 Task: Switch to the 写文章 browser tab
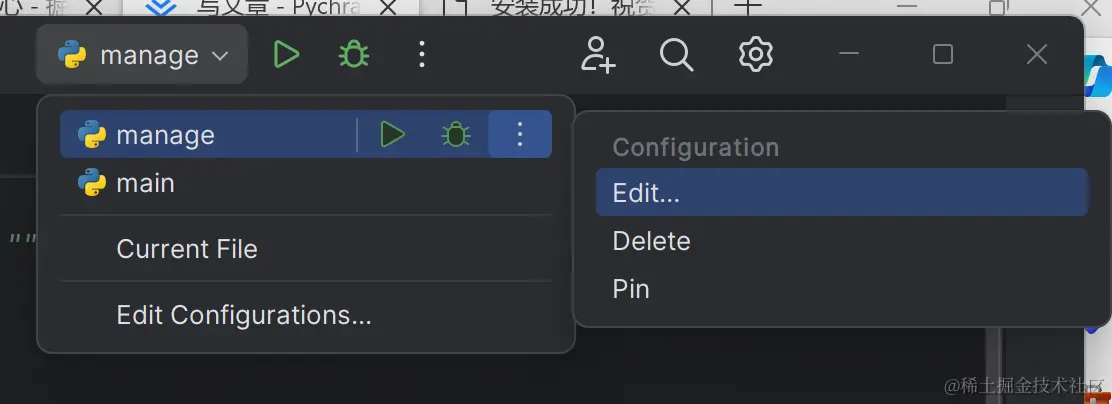click(267, 10)
